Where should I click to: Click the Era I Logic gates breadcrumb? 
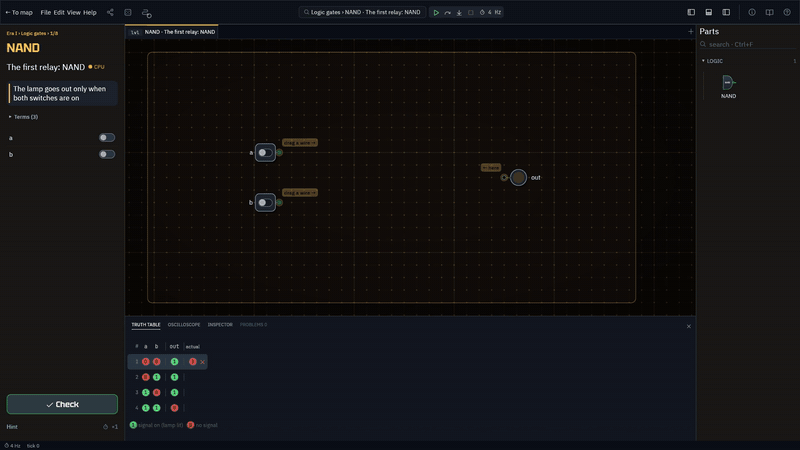coord(32,33)
